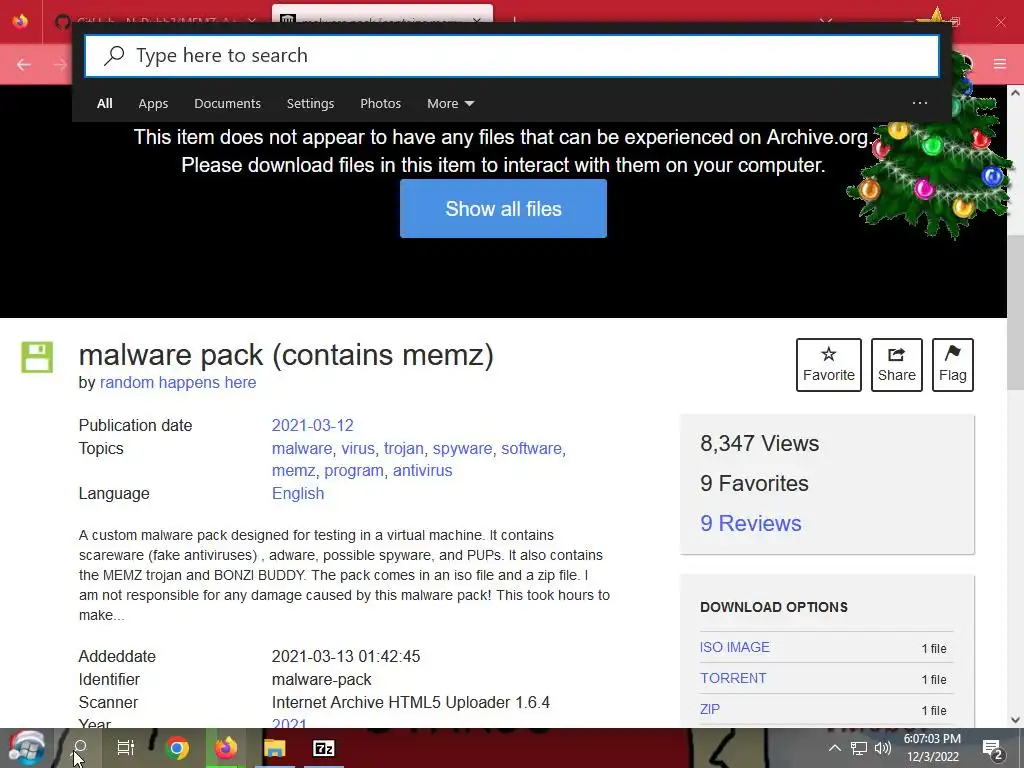This screenshot has height=768, width=1024.
Task: Click the search box input field
Action: (x=512, y=56)
